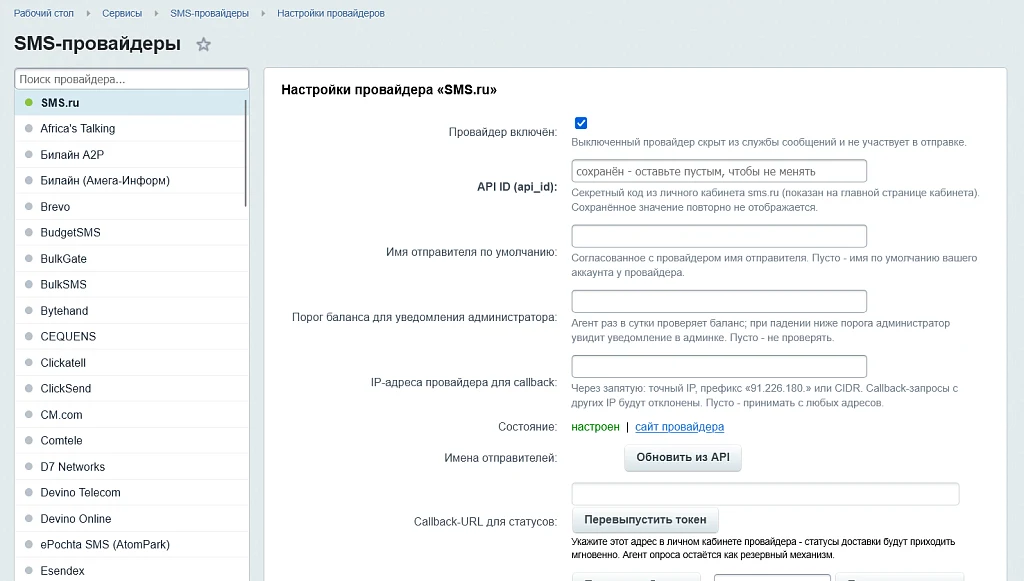
Task: Click the provider list scrollbar
Action: [x=246, y=153]
